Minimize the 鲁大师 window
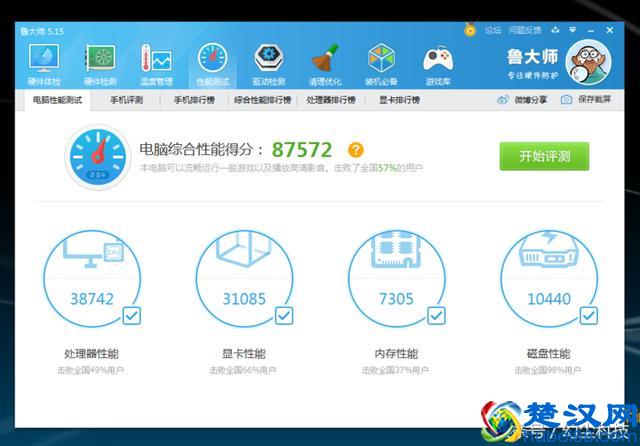The width and height of the screenshot is (640, 446). (x=591, y=31)
